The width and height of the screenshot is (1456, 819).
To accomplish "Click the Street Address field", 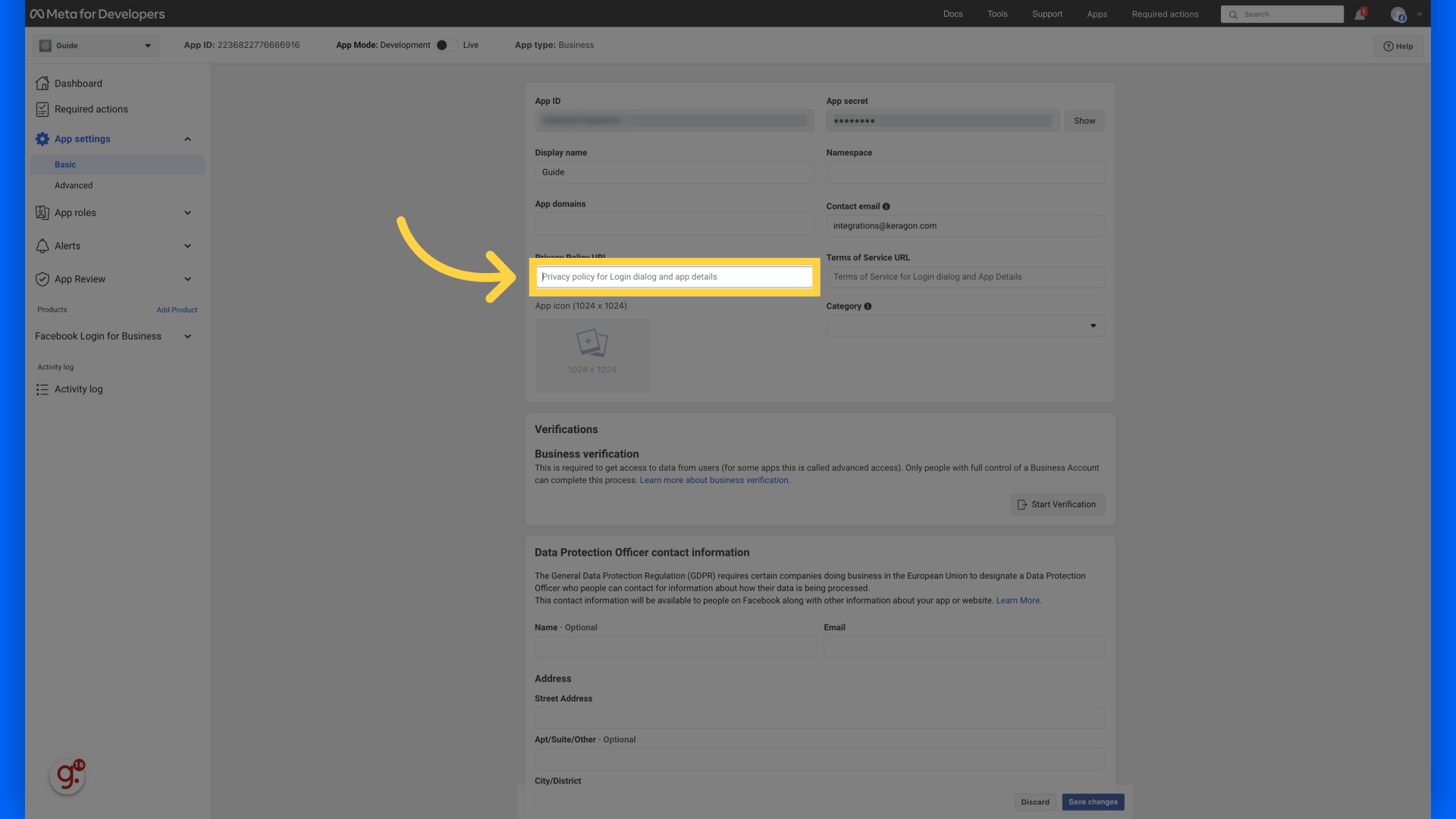I will click(820, 718).
